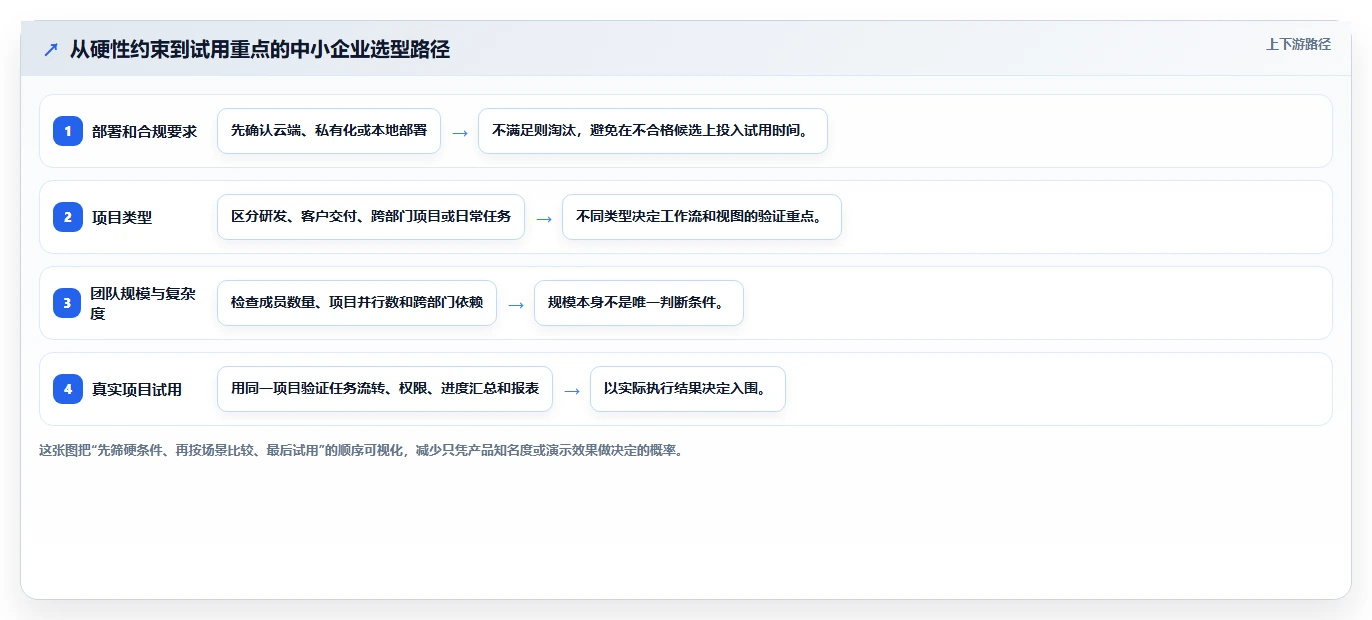Click the arrow after 区分研发 box

[544, 218]
